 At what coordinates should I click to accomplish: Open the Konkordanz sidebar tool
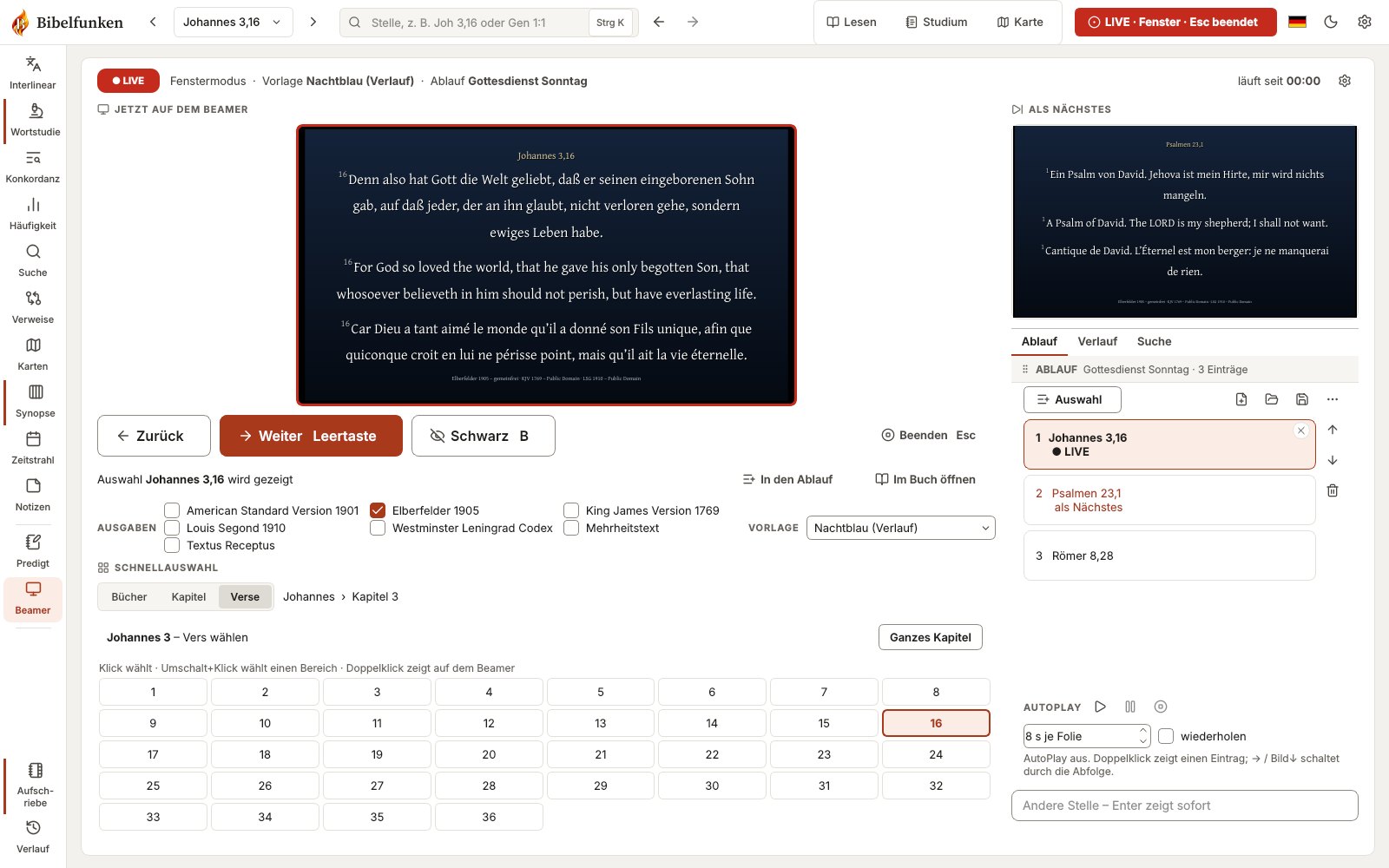click(33, 167)
